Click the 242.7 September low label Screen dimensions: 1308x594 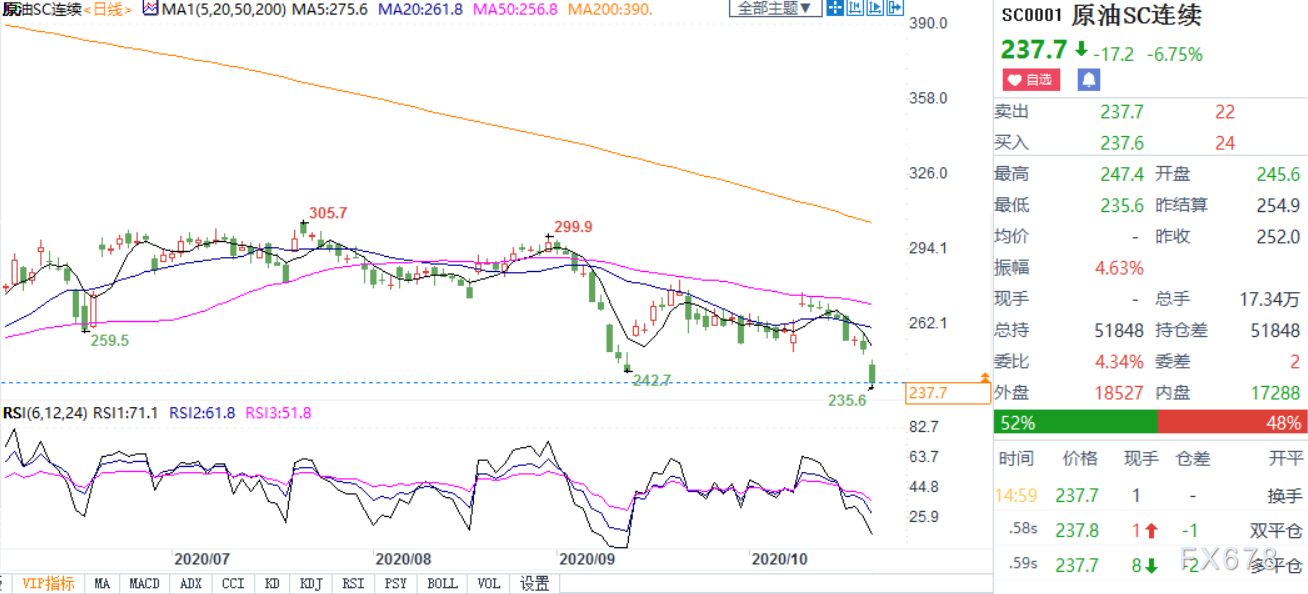pos(651,379)
